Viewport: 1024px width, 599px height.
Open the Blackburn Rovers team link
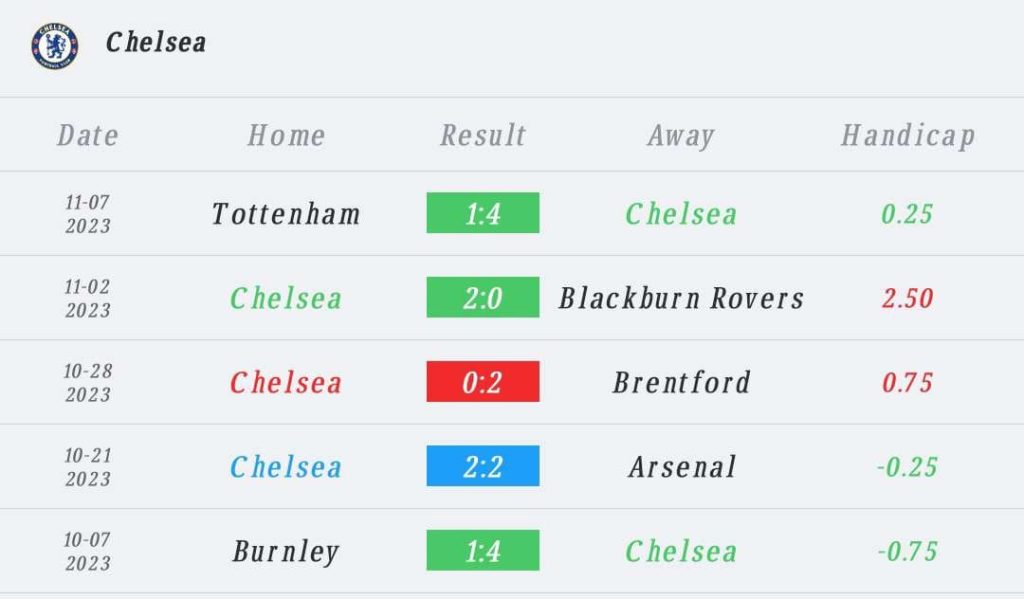click(x=681, y=298)
